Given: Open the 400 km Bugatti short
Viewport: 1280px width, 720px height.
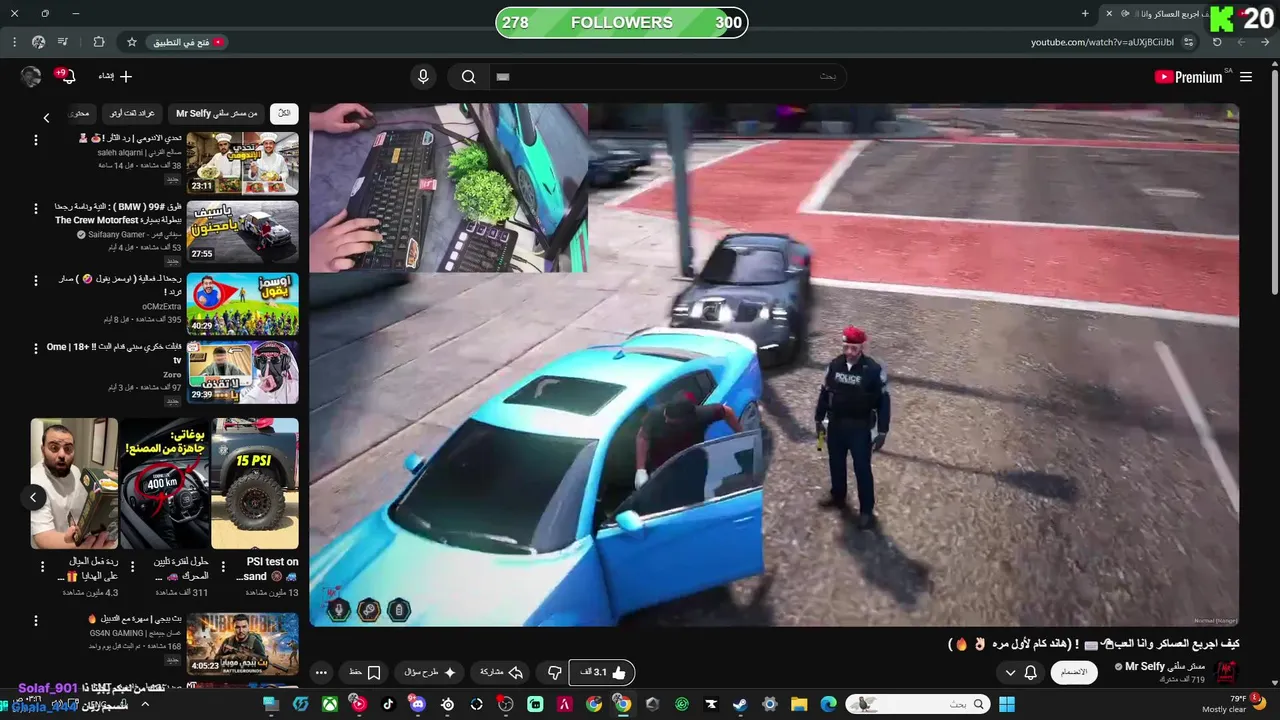Looking at the screenshot, I should tap(165, 483).
